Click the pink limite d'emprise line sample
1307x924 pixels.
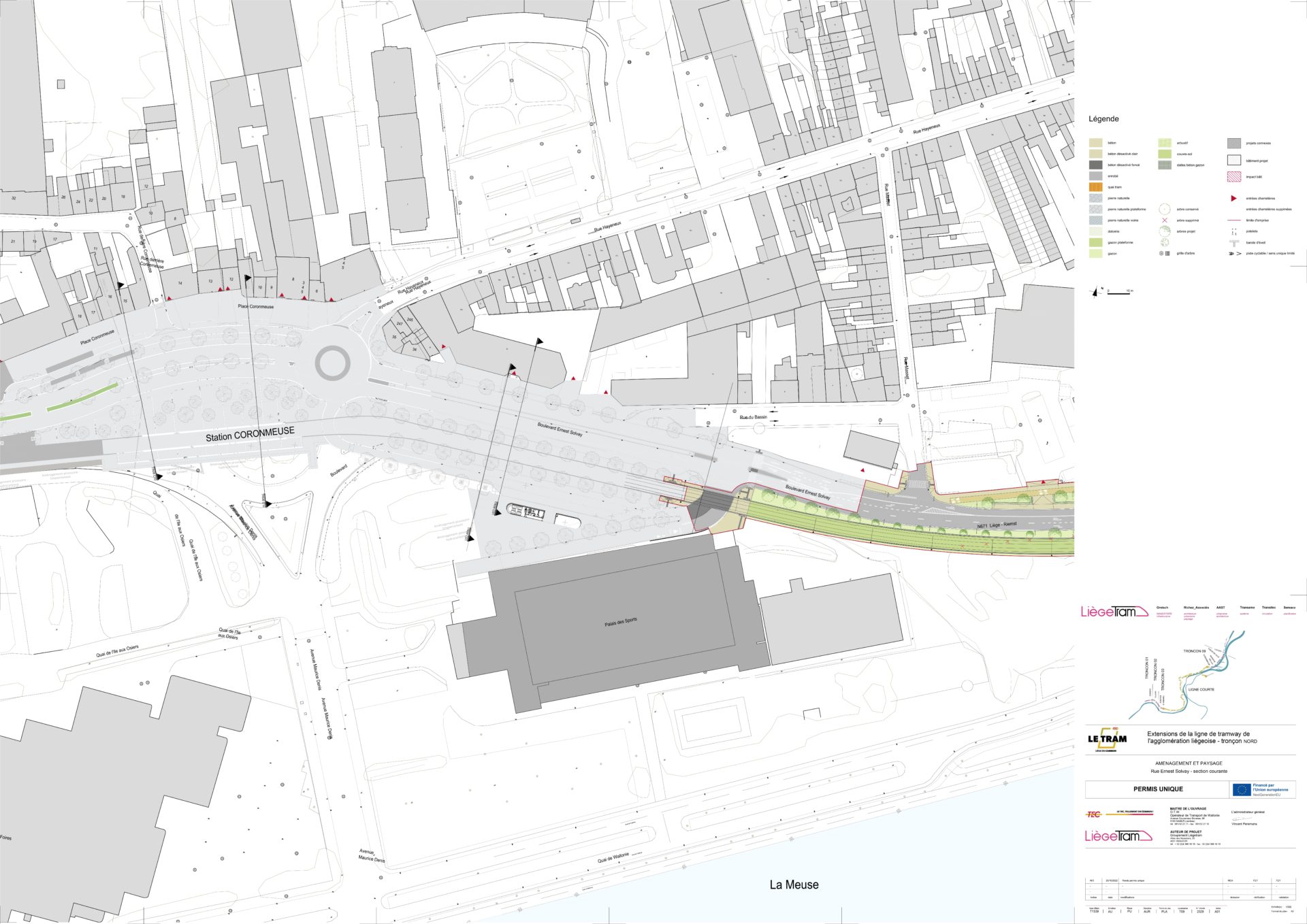click(x=1233, y=220)
